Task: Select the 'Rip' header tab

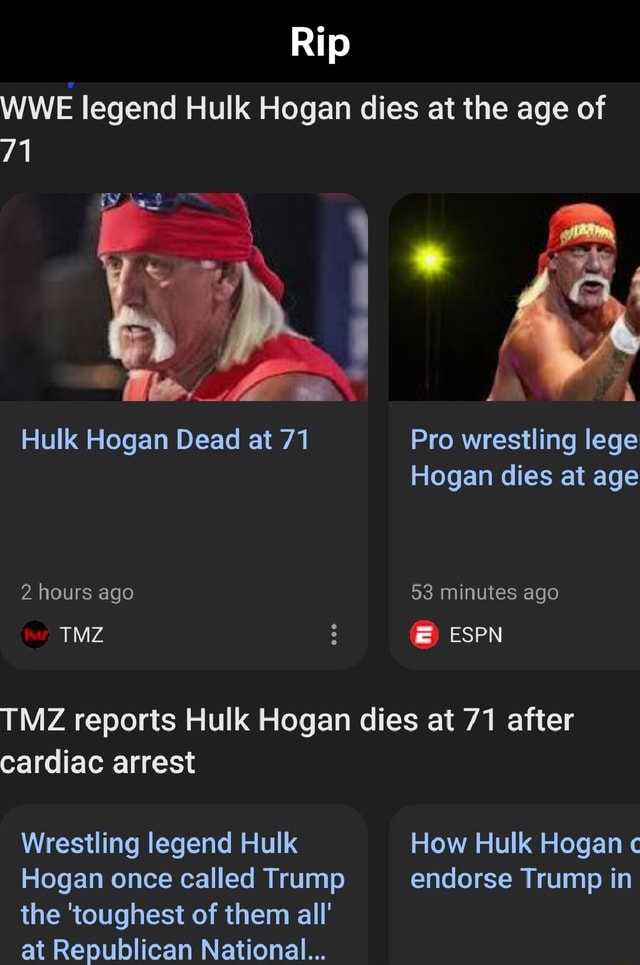Action: point(320,42)
